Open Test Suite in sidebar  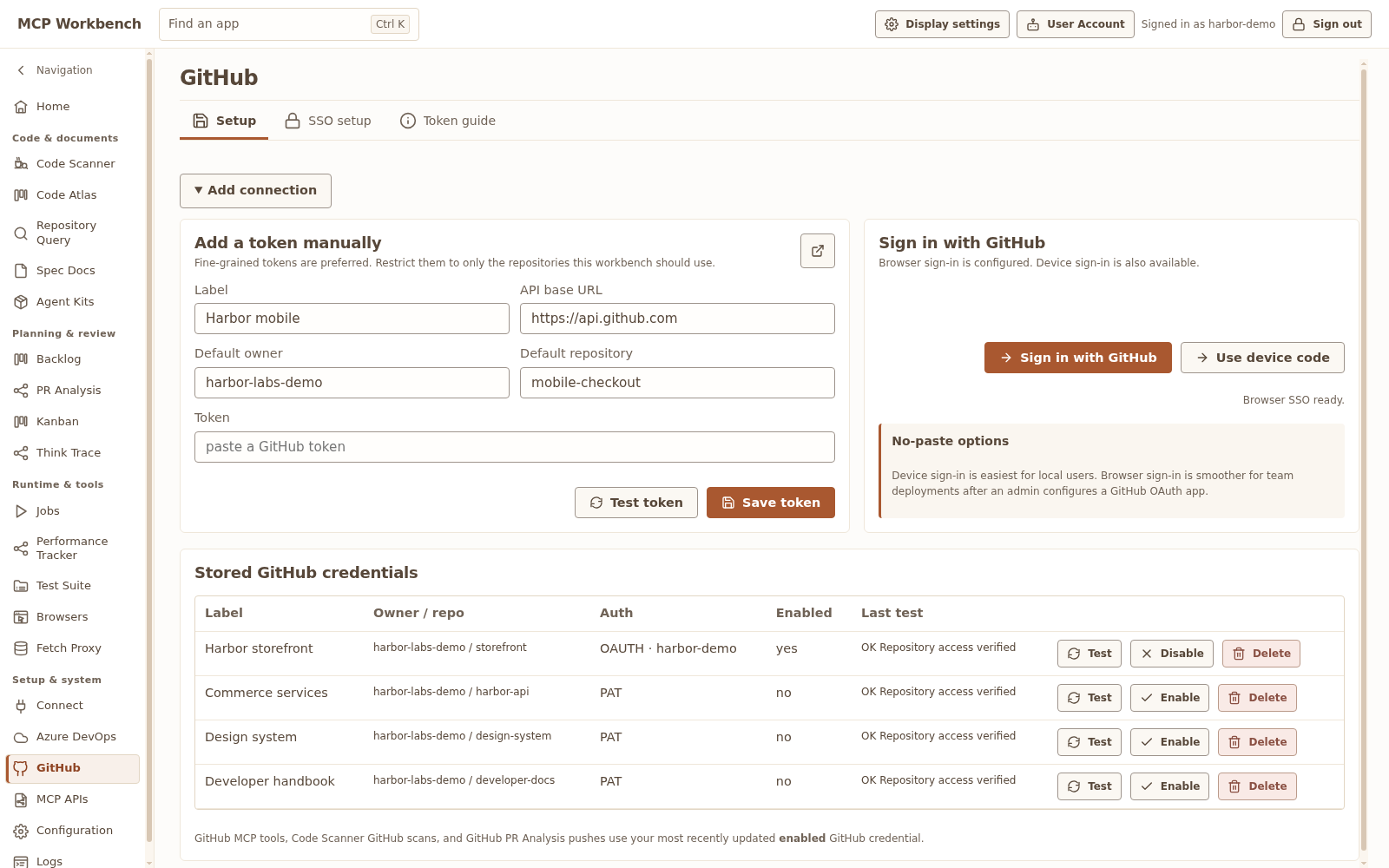coord(73,586)
